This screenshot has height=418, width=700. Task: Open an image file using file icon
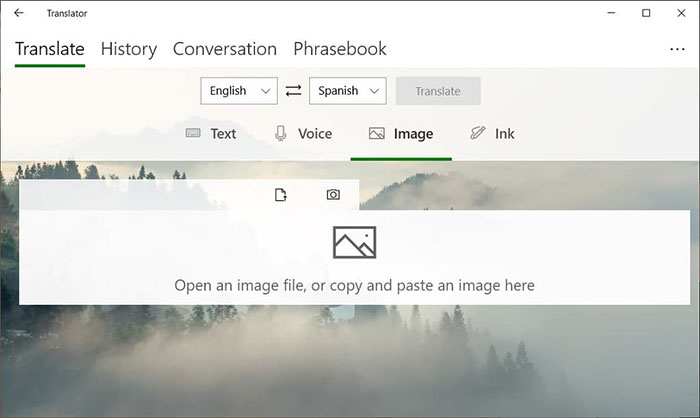point(281,195)
